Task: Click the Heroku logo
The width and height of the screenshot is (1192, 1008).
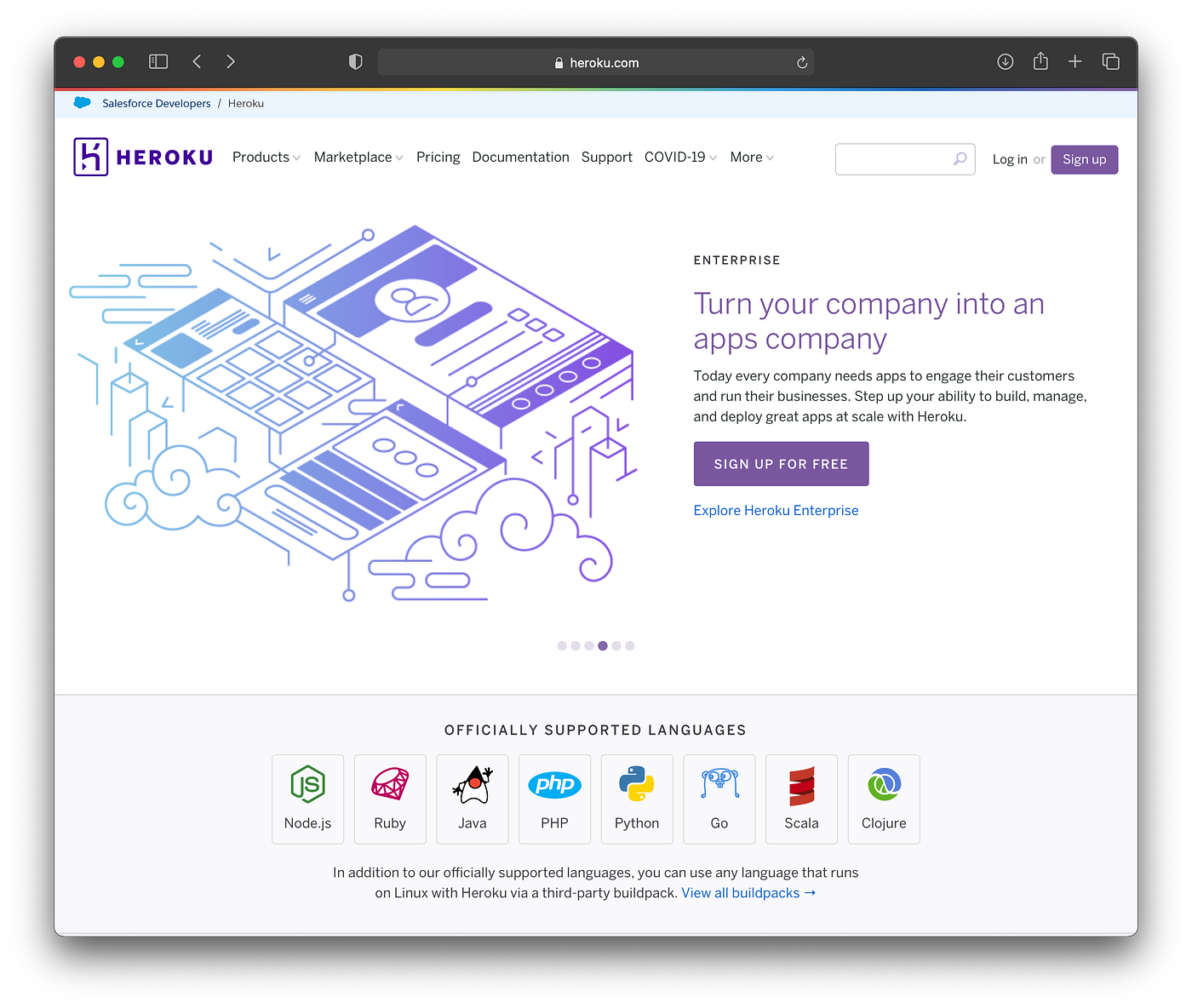Action: click(x=143, y=157)
